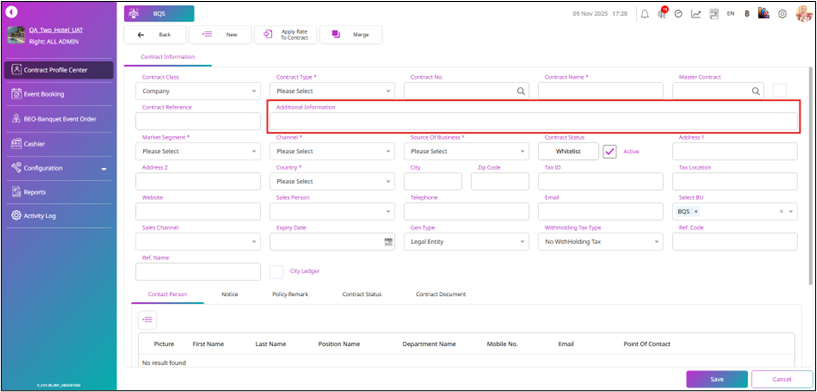Click the Merge toolbar button

point(351,34)
